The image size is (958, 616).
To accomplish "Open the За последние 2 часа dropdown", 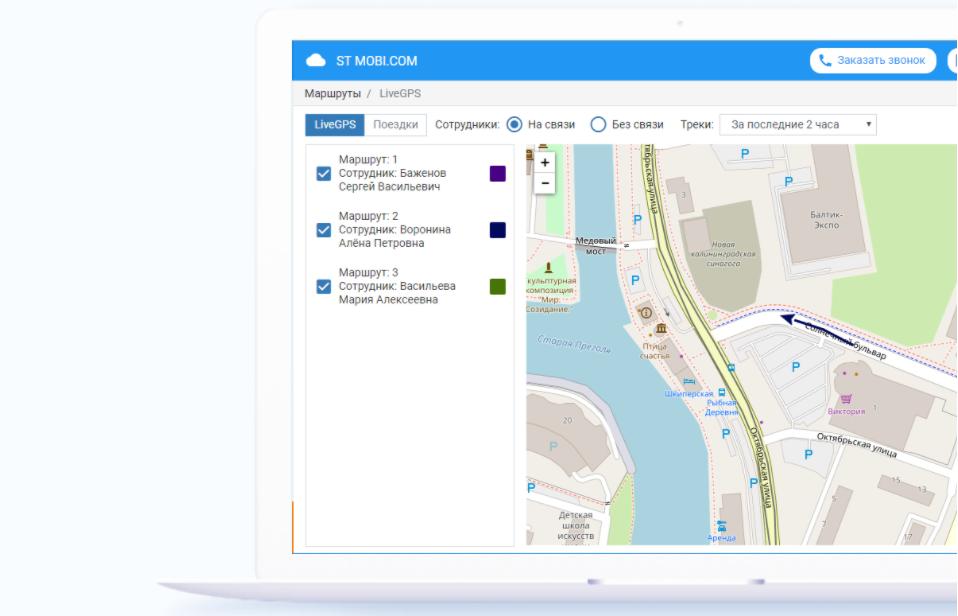I will (x=798, y=125).
